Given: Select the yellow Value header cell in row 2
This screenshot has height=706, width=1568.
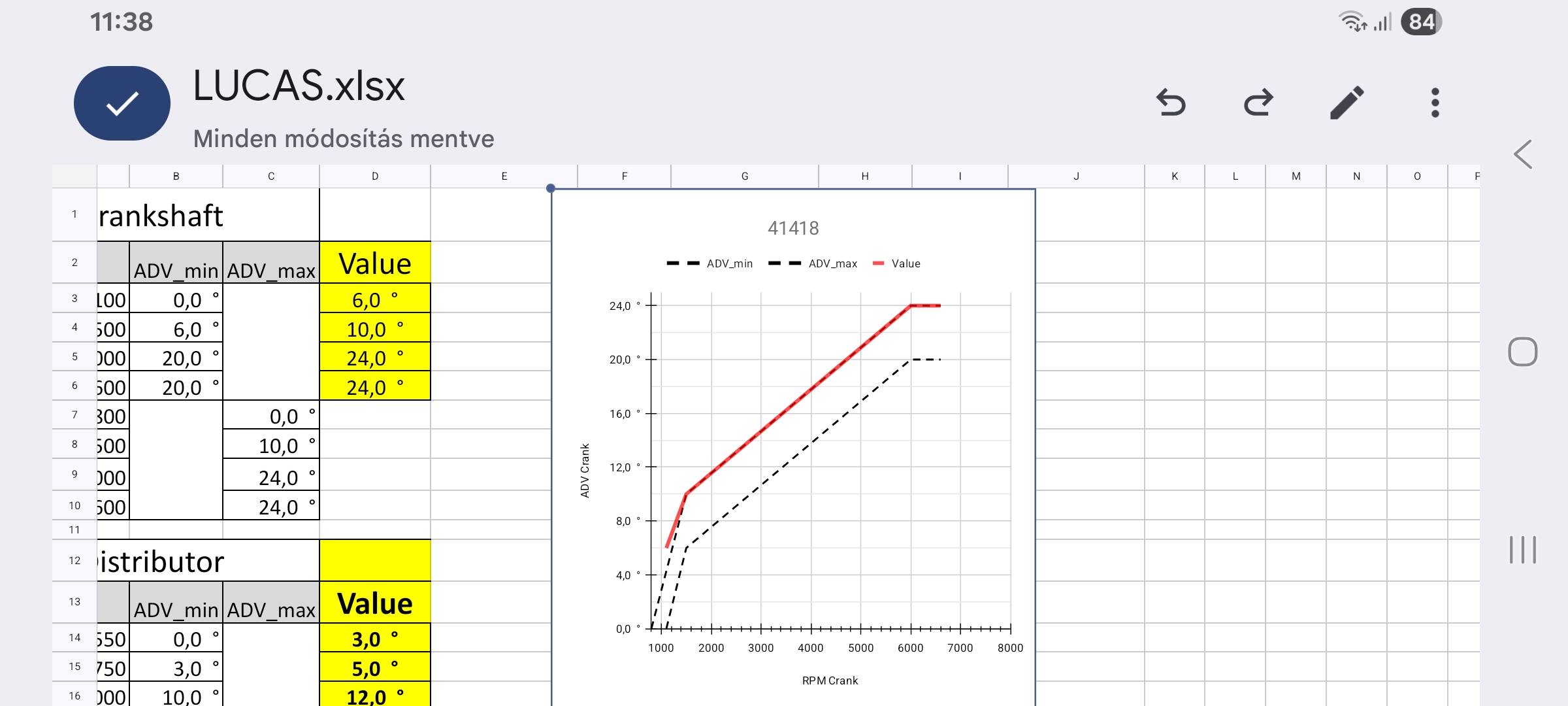Looking at the screenshot, I should (x=375, y=263).
